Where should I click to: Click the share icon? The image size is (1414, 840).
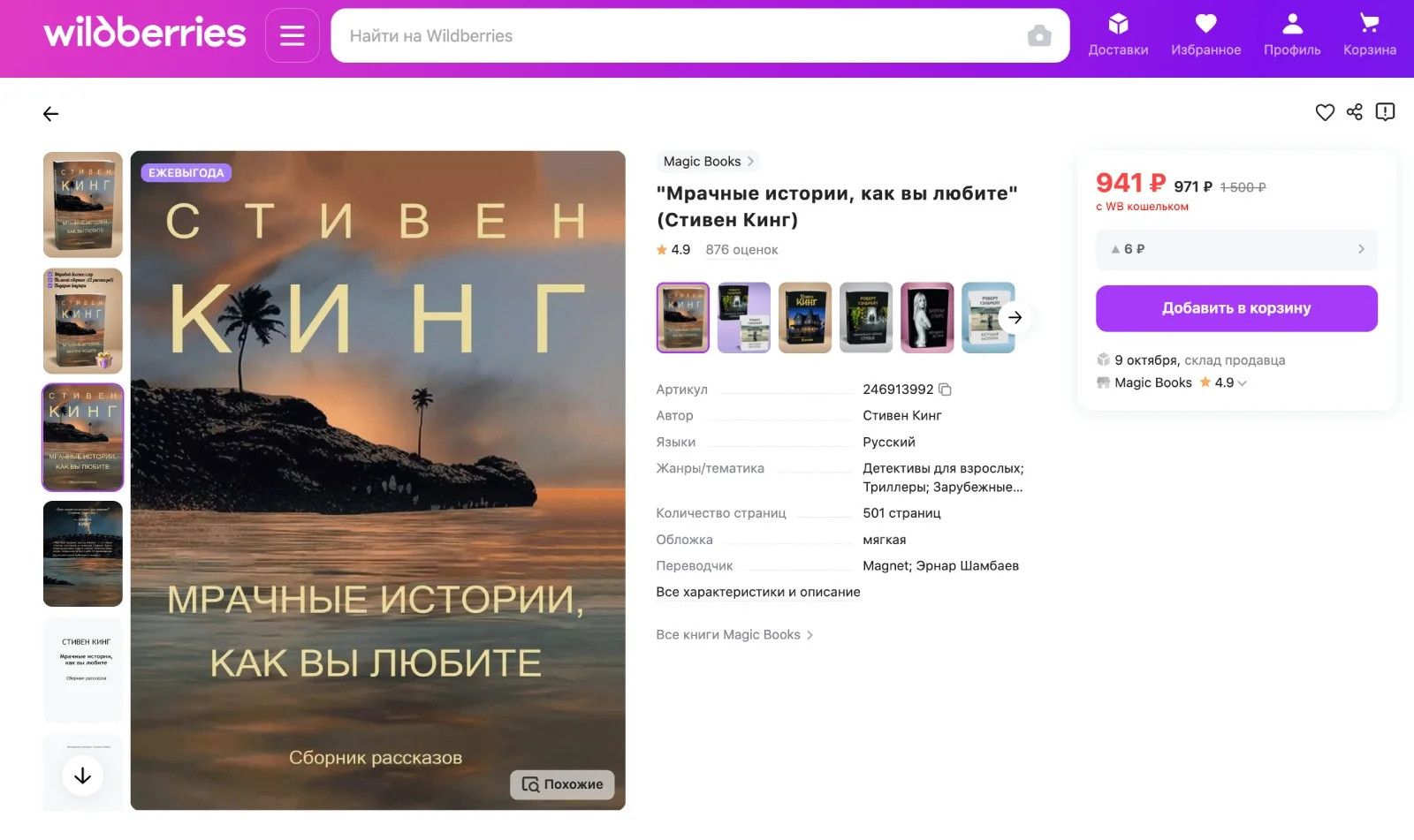click(x=1354, y=111)
